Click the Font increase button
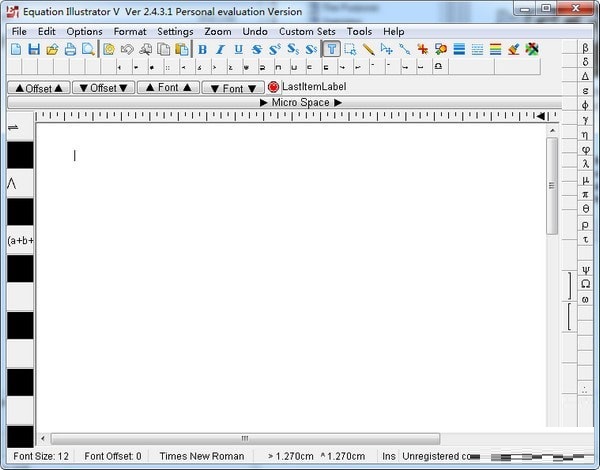This screenshot has height=470, width=600. point(168,88)
